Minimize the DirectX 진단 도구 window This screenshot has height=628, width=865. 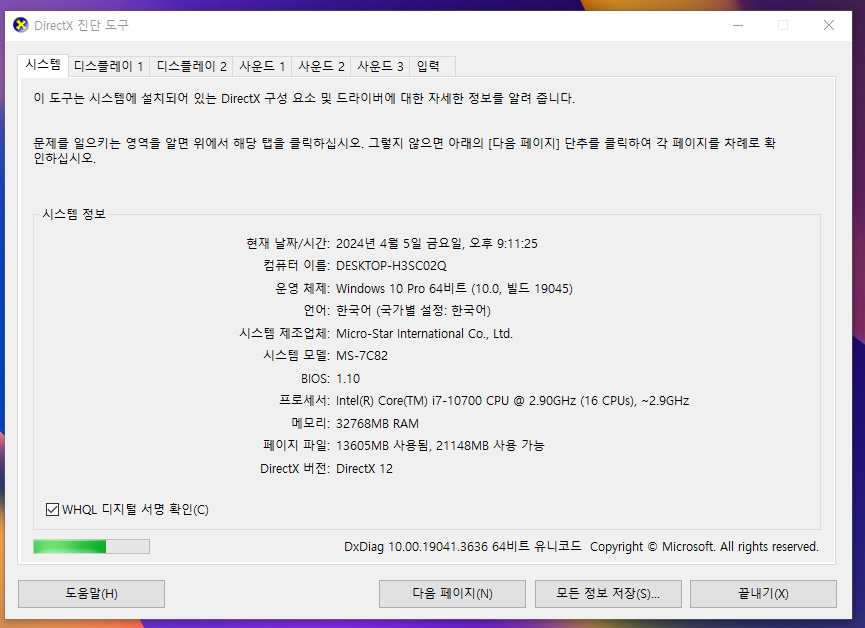(738, 25)
